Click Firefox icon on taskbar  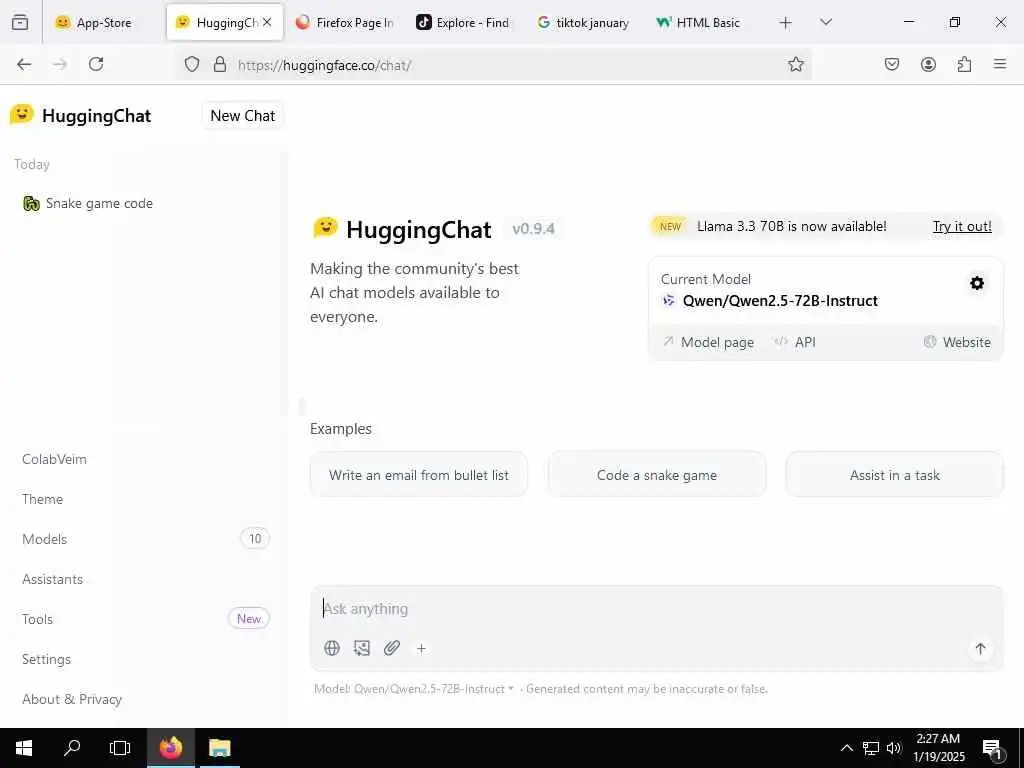point(170,748)
